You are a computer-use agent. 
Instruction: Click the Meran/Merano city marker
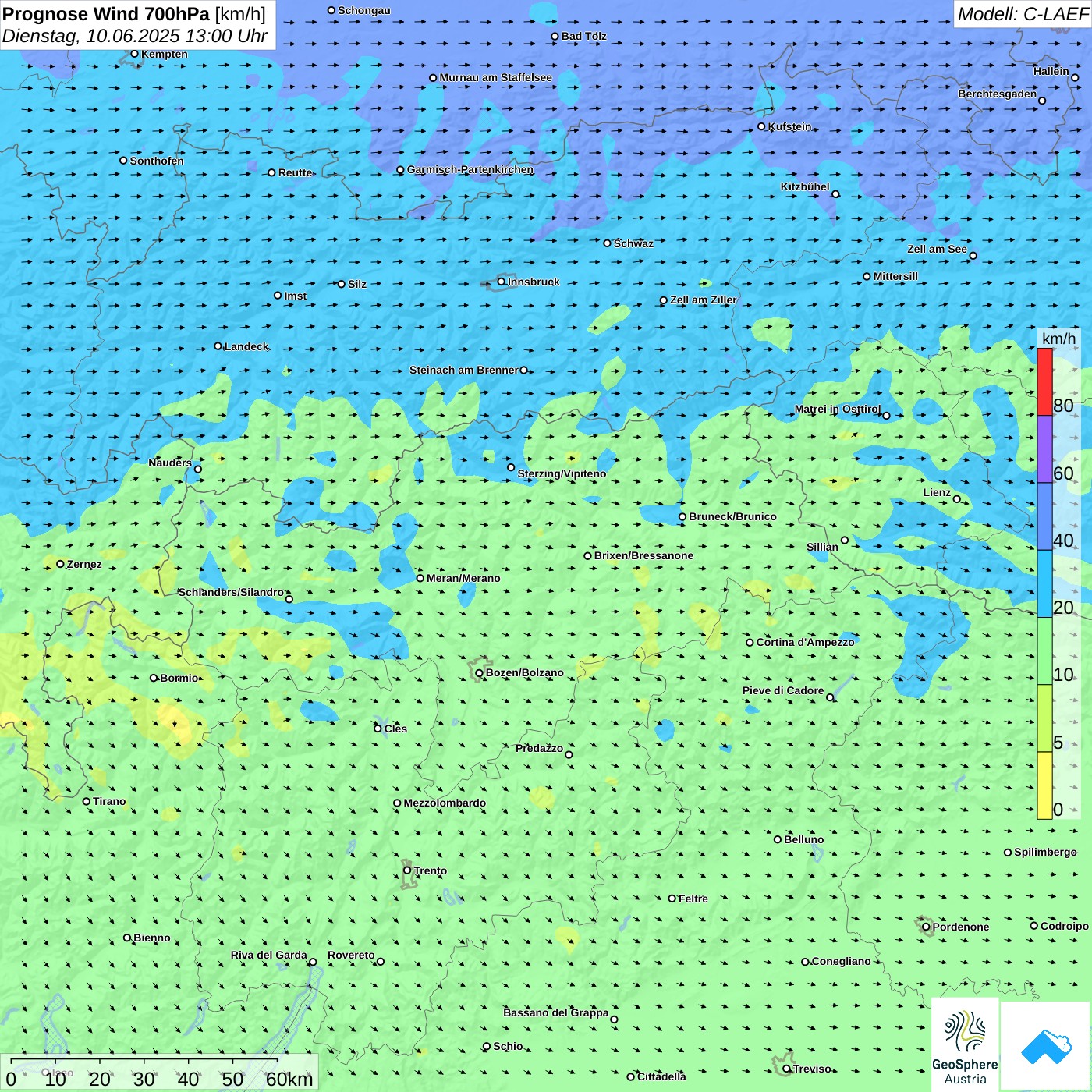pos(420,578)
